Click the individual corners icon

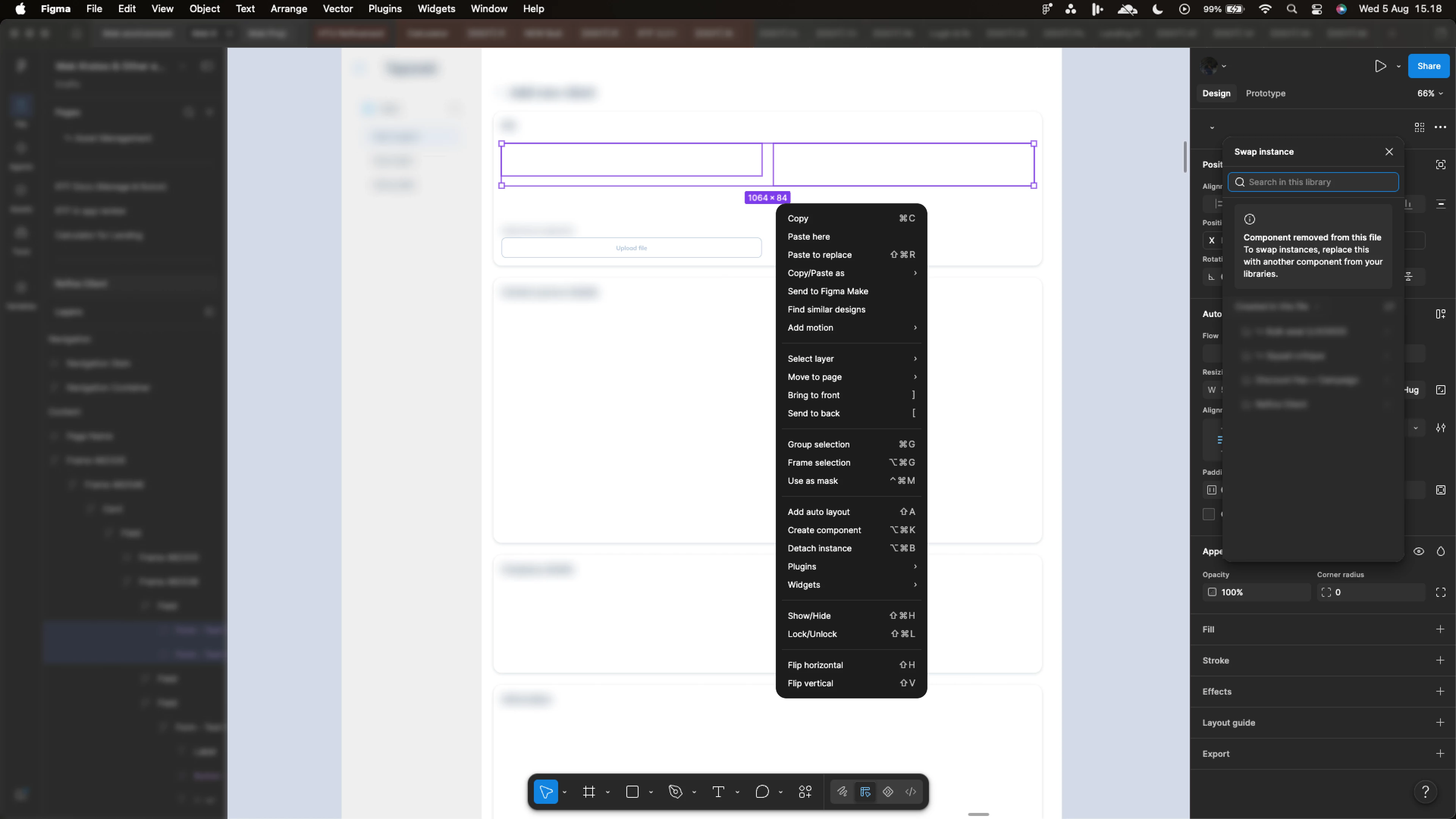point(1441,592)
